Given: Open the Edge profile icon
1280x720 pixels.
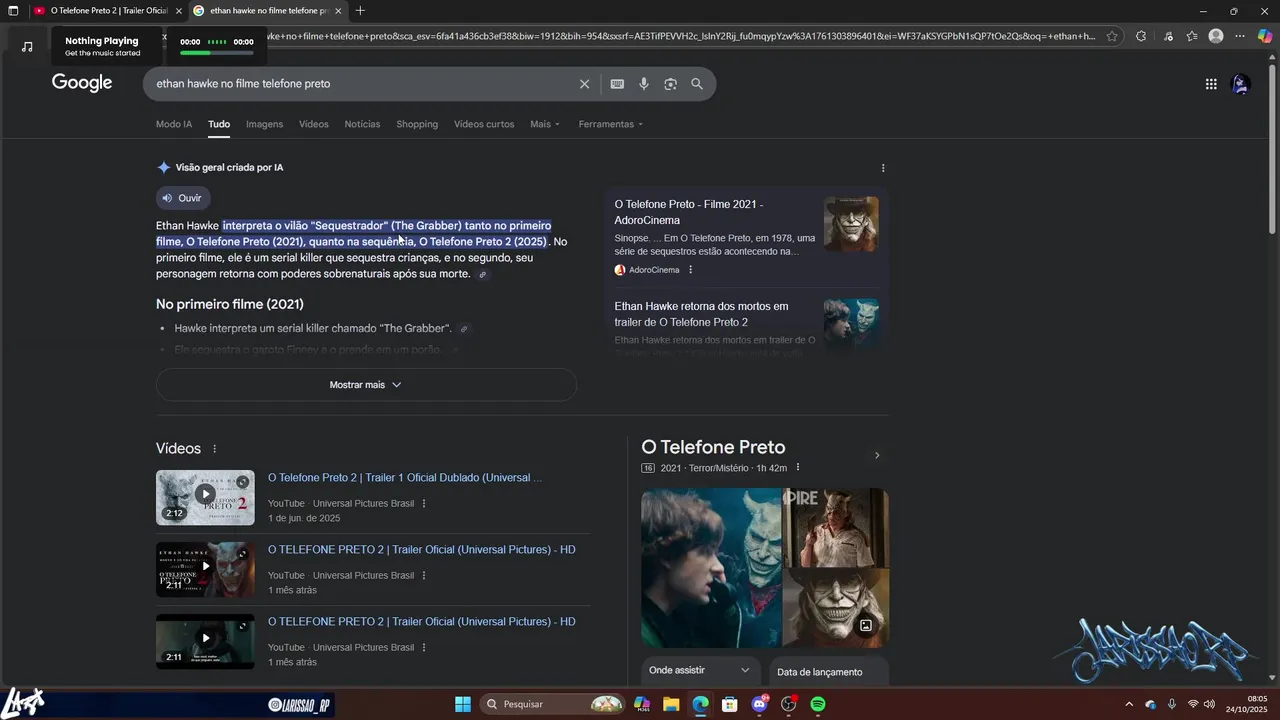Looking at the screenshot, I should point(1216,36).
